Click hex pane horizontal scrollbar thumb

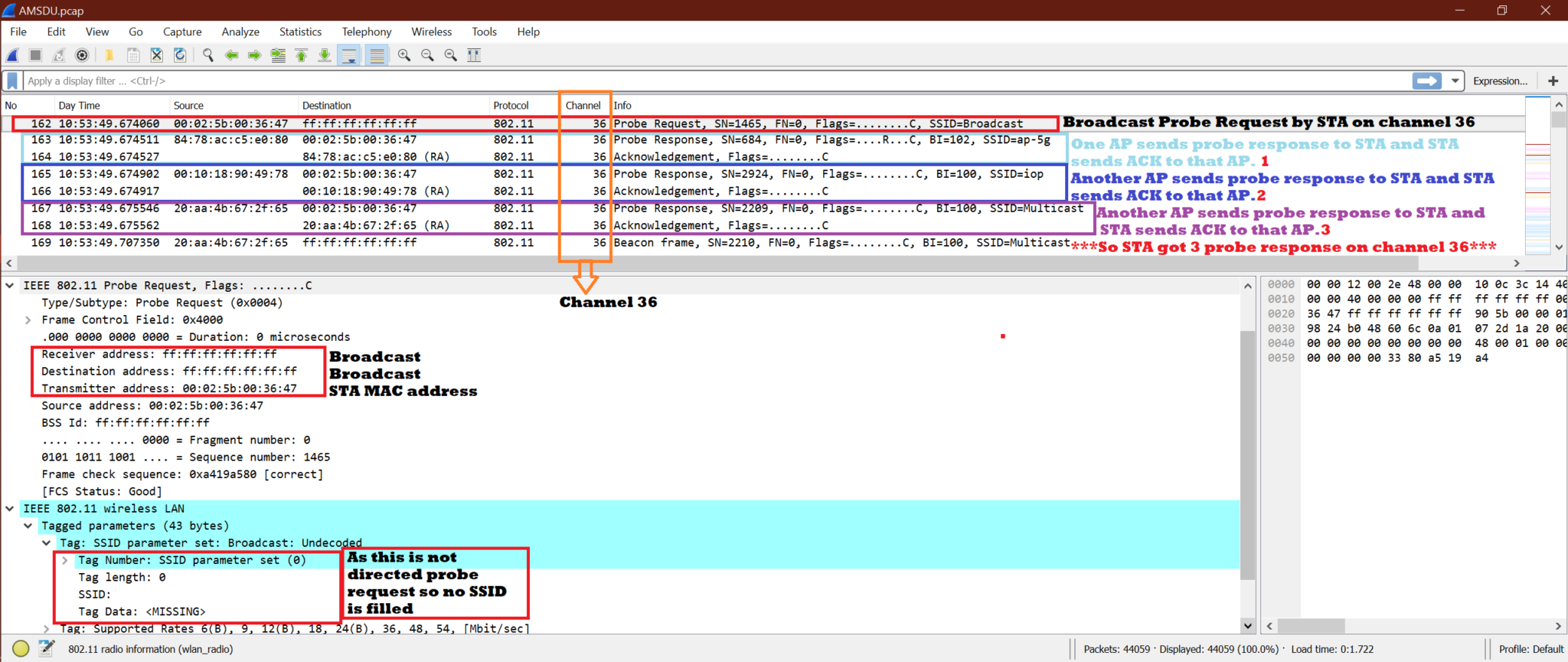[1311, 626]
